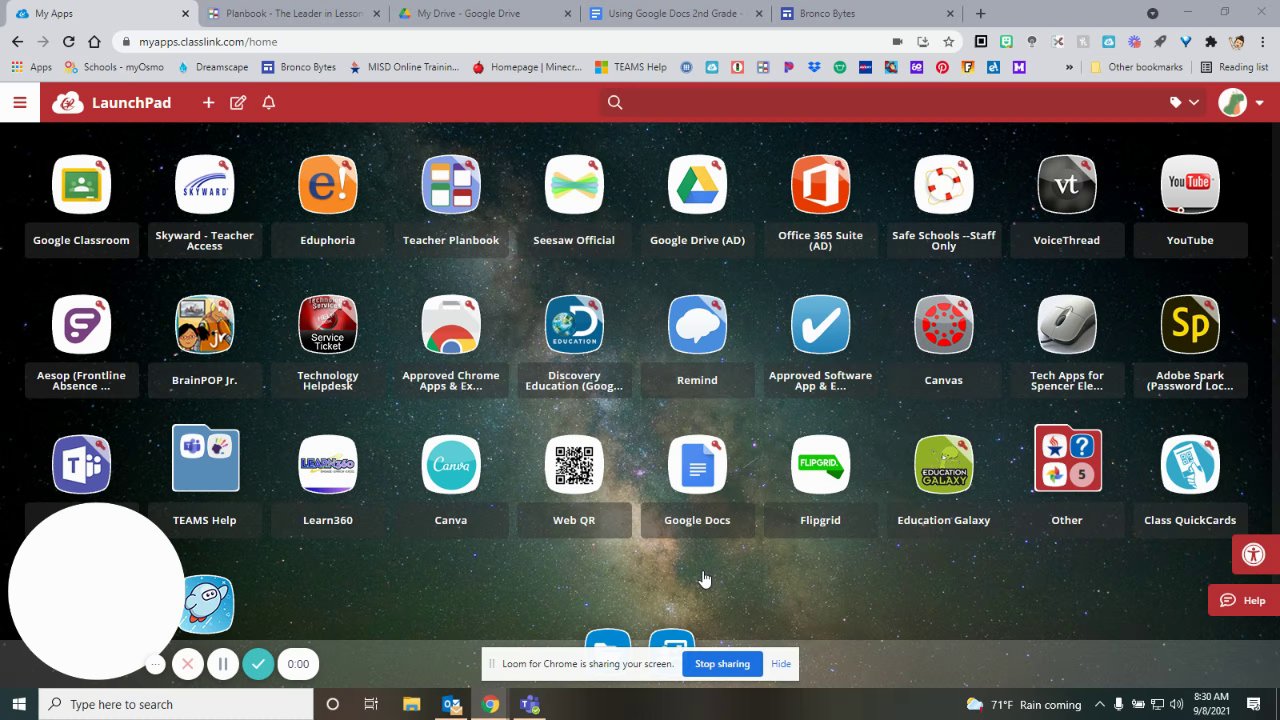1280x720 pixels.
Task: Open Teacher Planbook app icon
Action: click(x=451, y=184)
